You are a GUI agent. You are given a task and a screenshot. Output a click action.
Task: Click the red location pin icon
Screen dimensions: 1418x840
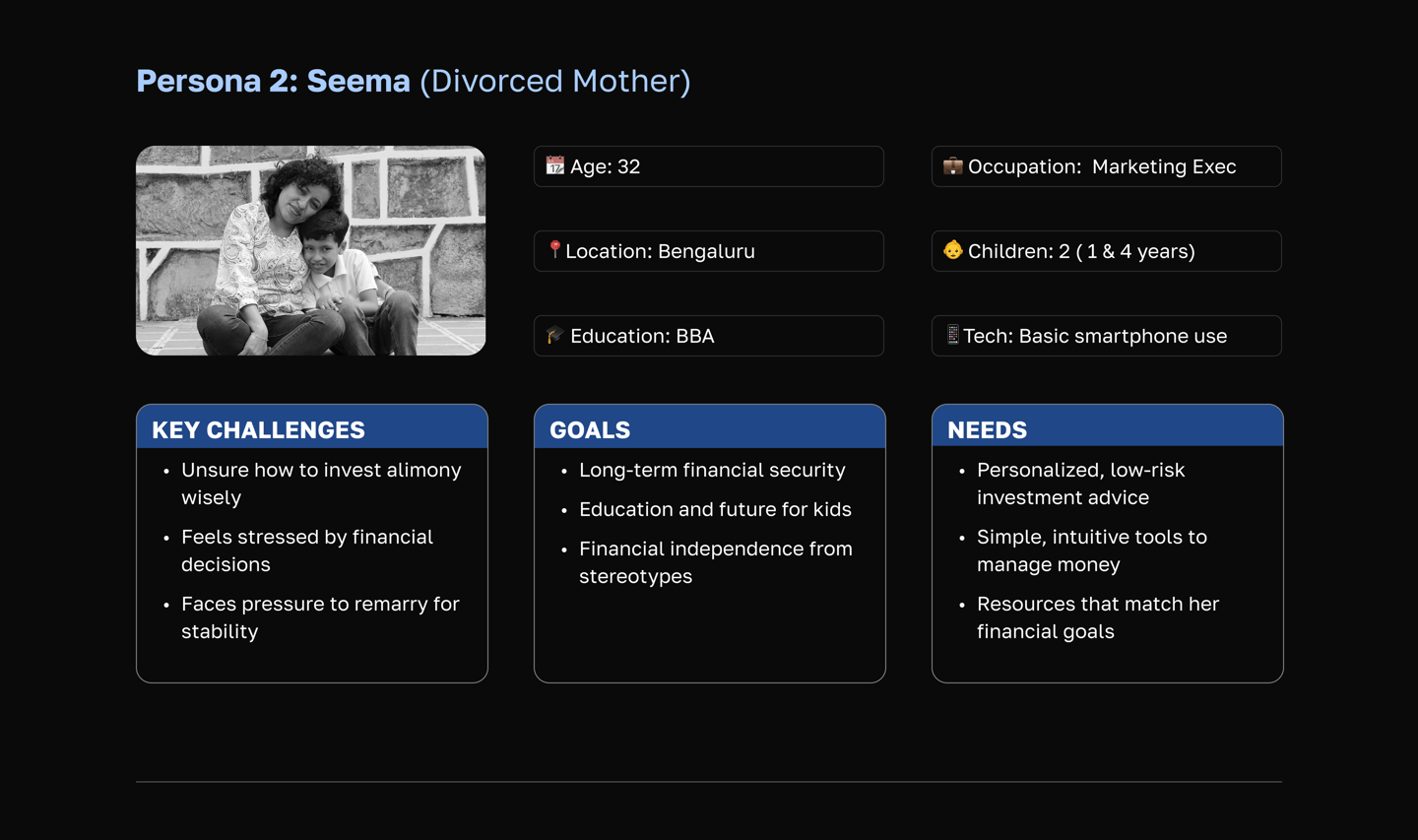pyautogui.click(x=555, y=250)
